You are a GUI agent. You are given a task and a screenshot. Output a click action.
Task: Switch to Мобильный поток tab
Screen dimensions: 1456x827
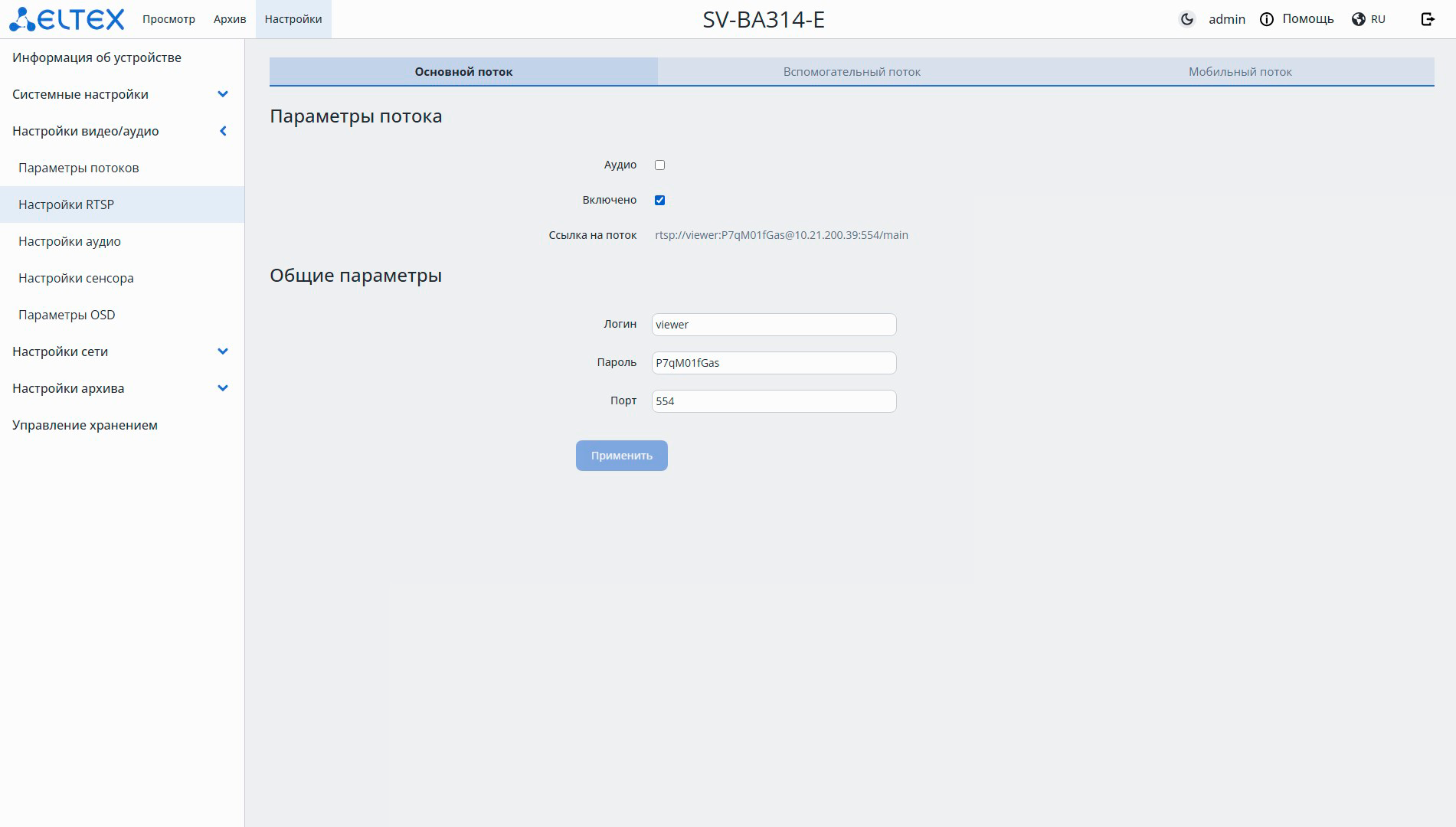click(x=1240, y=71)
